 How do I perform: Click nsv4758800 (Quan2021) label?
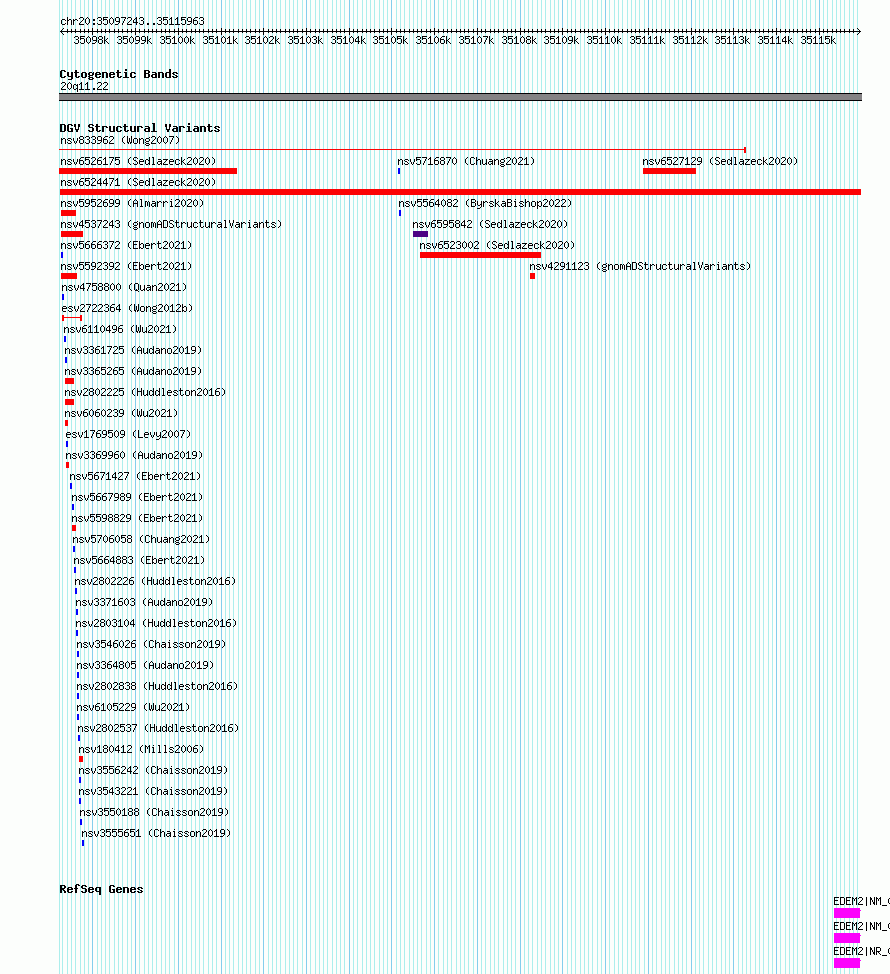pyautogui.click(x=124, y=288)
